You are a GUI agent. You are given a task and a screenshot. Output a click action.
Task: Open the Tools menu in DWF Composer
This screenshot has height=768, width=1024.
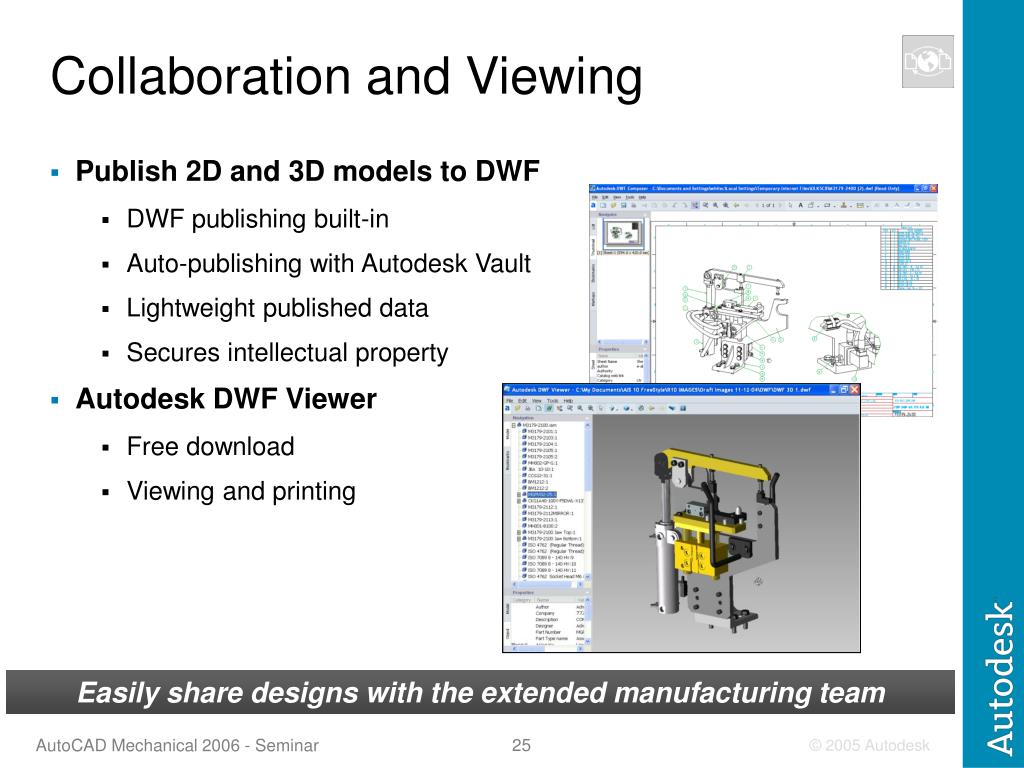630,197
